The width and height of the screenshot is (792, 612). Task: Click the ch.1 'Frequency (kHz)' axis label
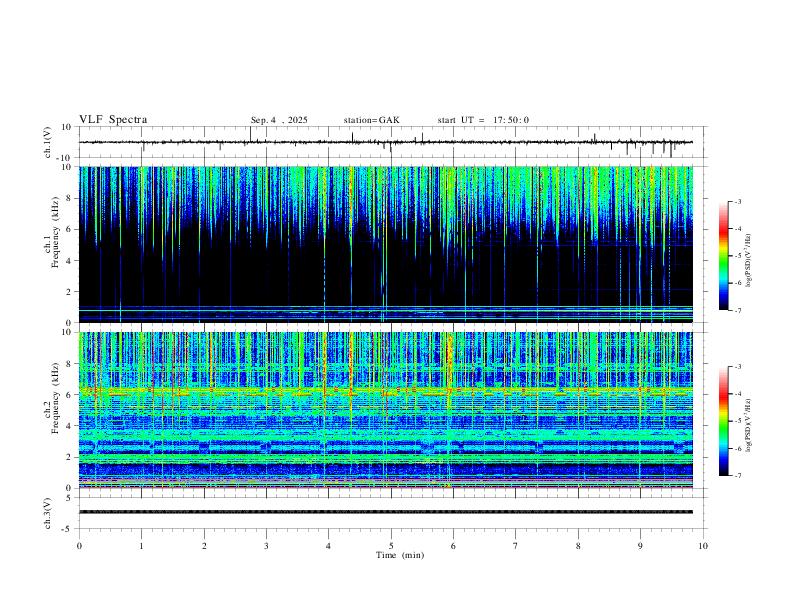(56, 232)
